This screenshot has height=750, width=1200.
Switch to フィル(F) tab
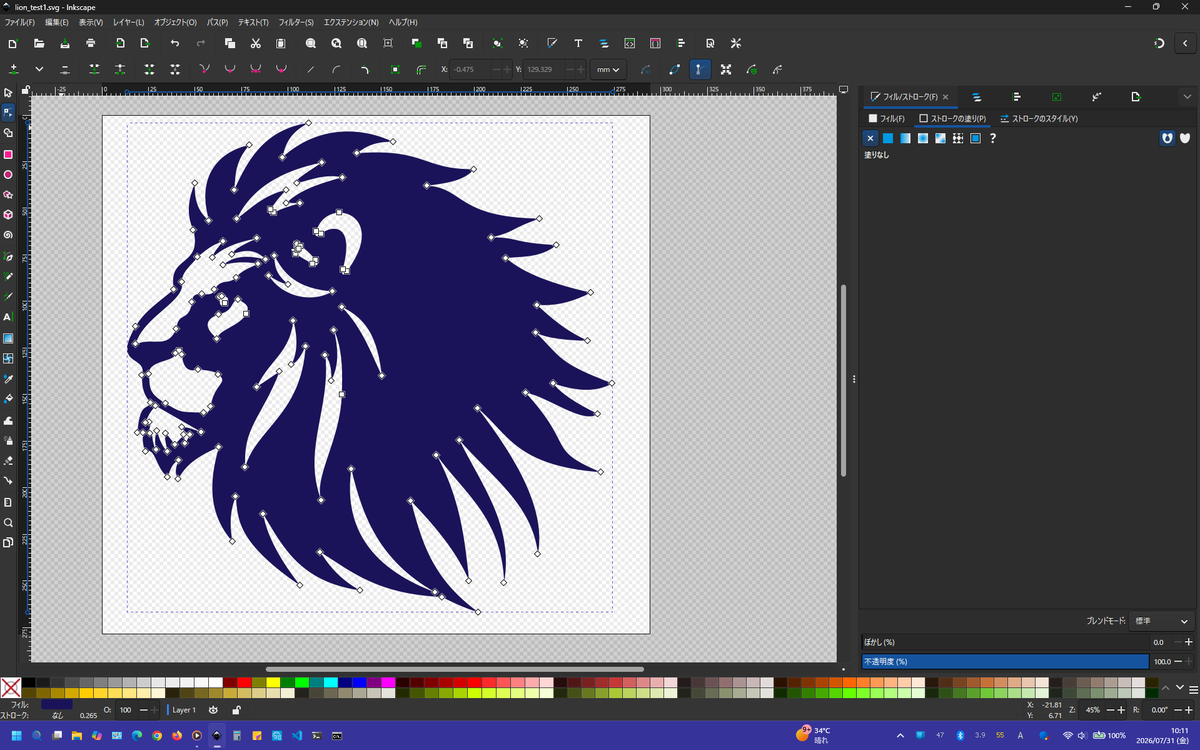coord(887,119)
